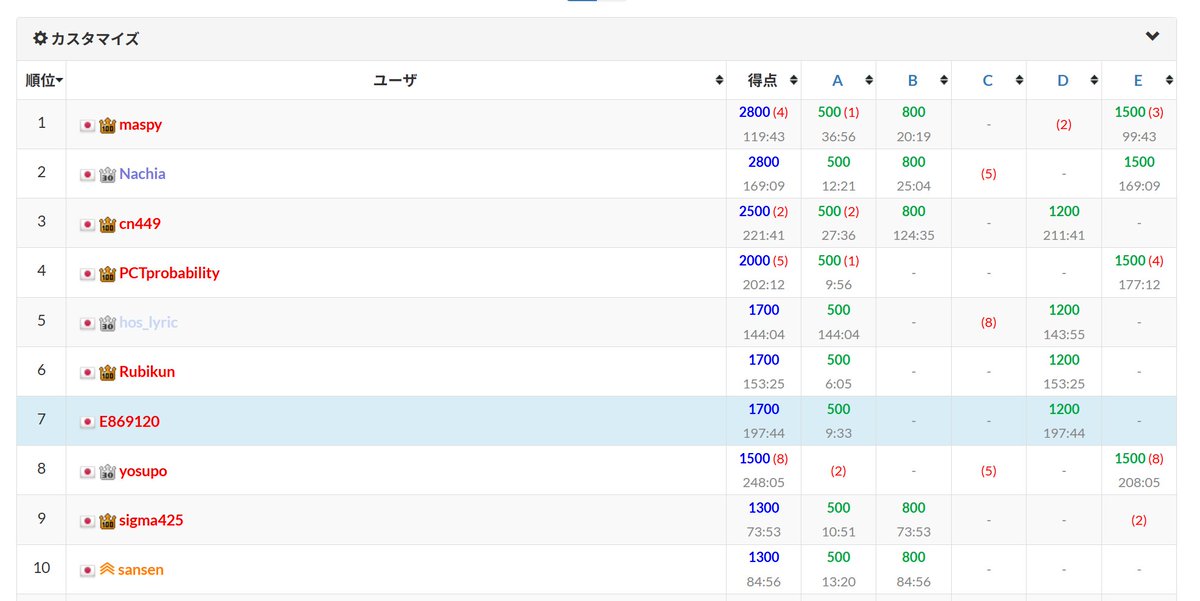Click the crown icon beside Rubikun
This screenshot has width=1200, height=601.
click(105, 372)
